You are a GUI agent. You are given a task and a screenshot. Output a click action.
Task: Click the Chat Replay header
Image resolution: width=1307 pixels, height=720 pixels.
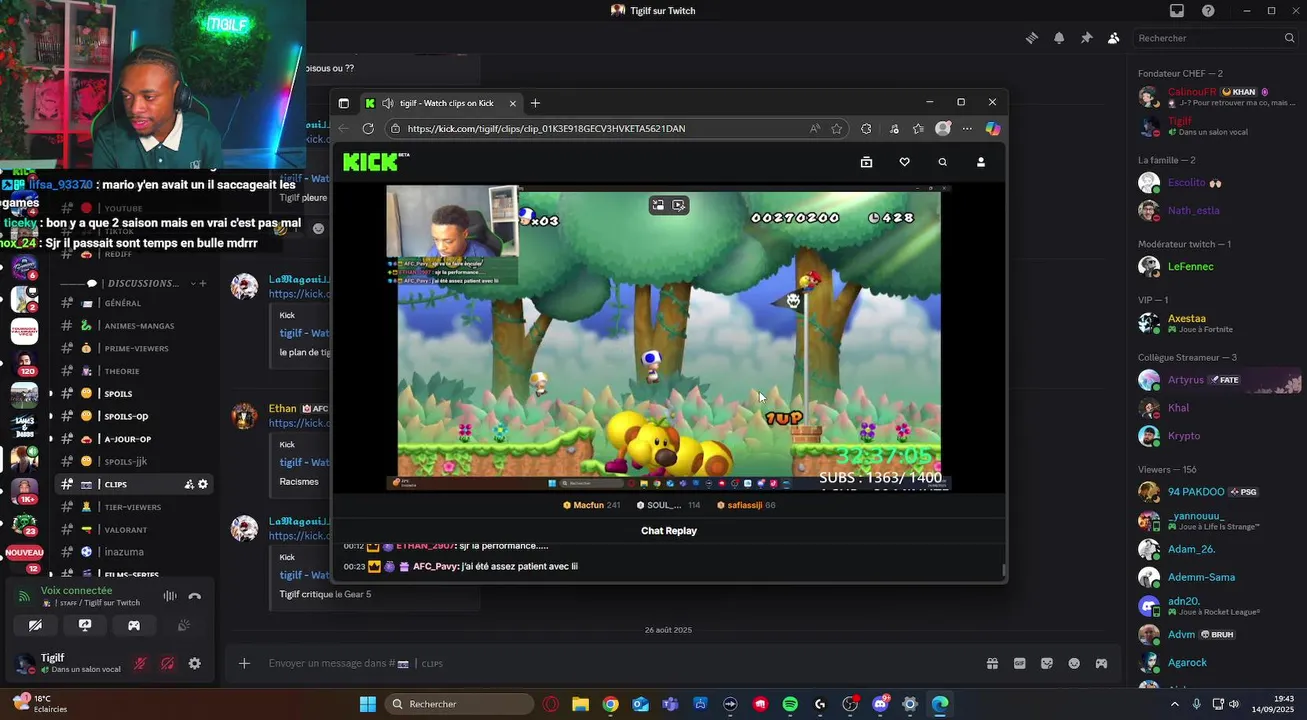click(x=669, y=531)
